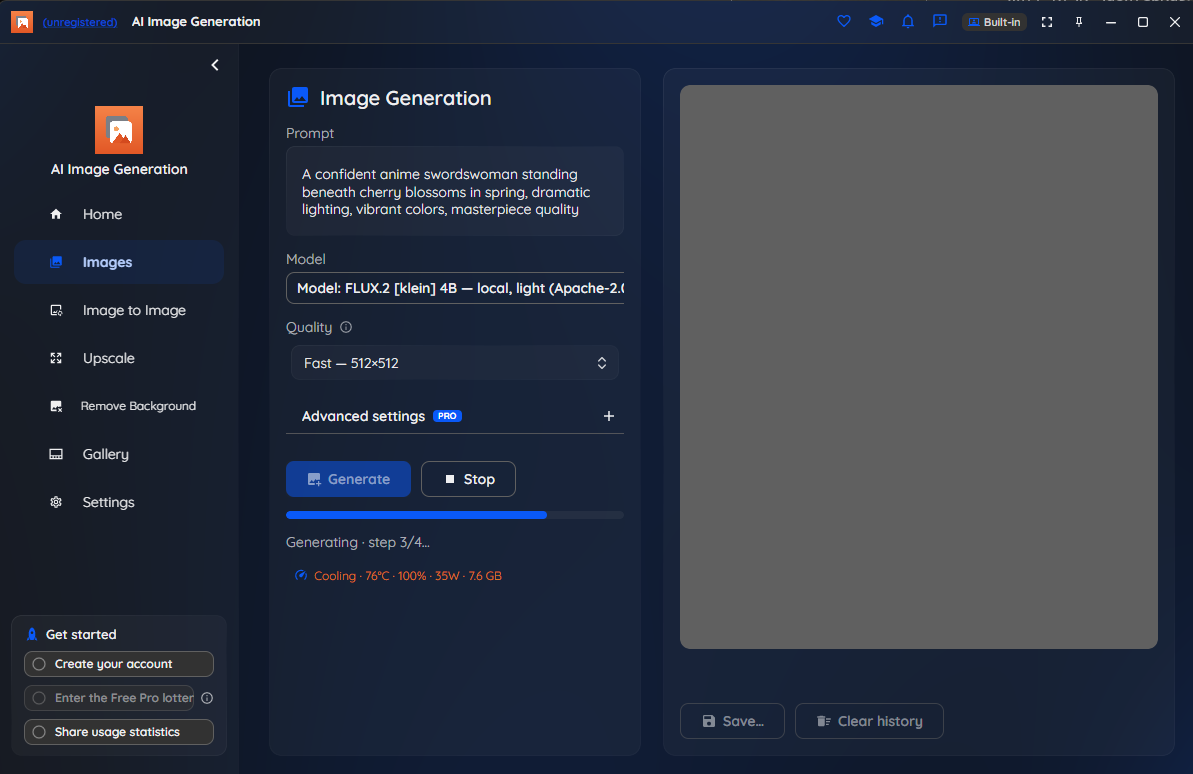Click the Clear history button
1193x774 pixels.
click(870, 721)
